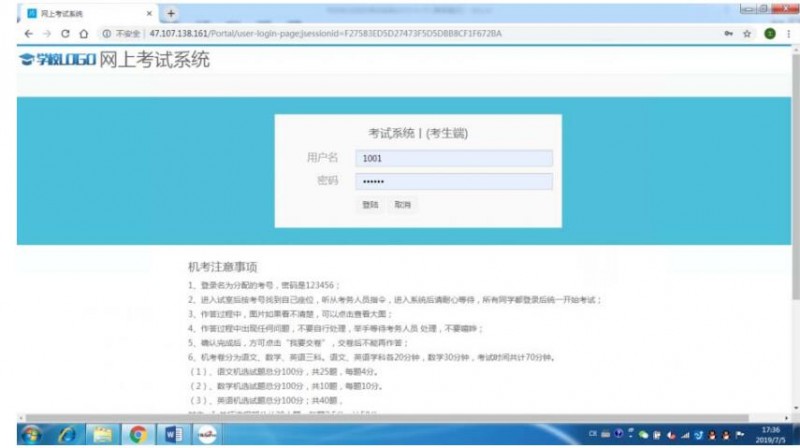Click the 密码 password field
This screenshot has height=448, width=800.
click(454, 181)
